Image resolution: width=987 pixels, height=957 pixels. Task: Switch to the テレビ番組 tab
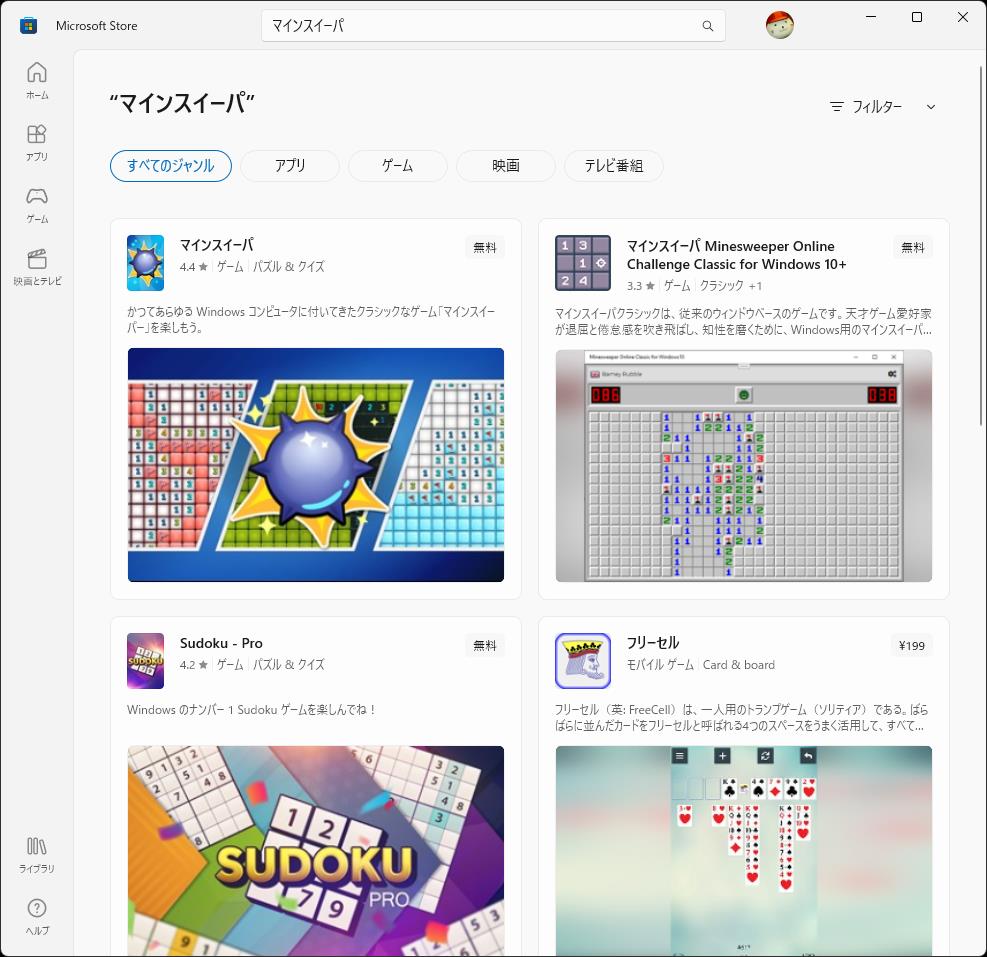613,166
